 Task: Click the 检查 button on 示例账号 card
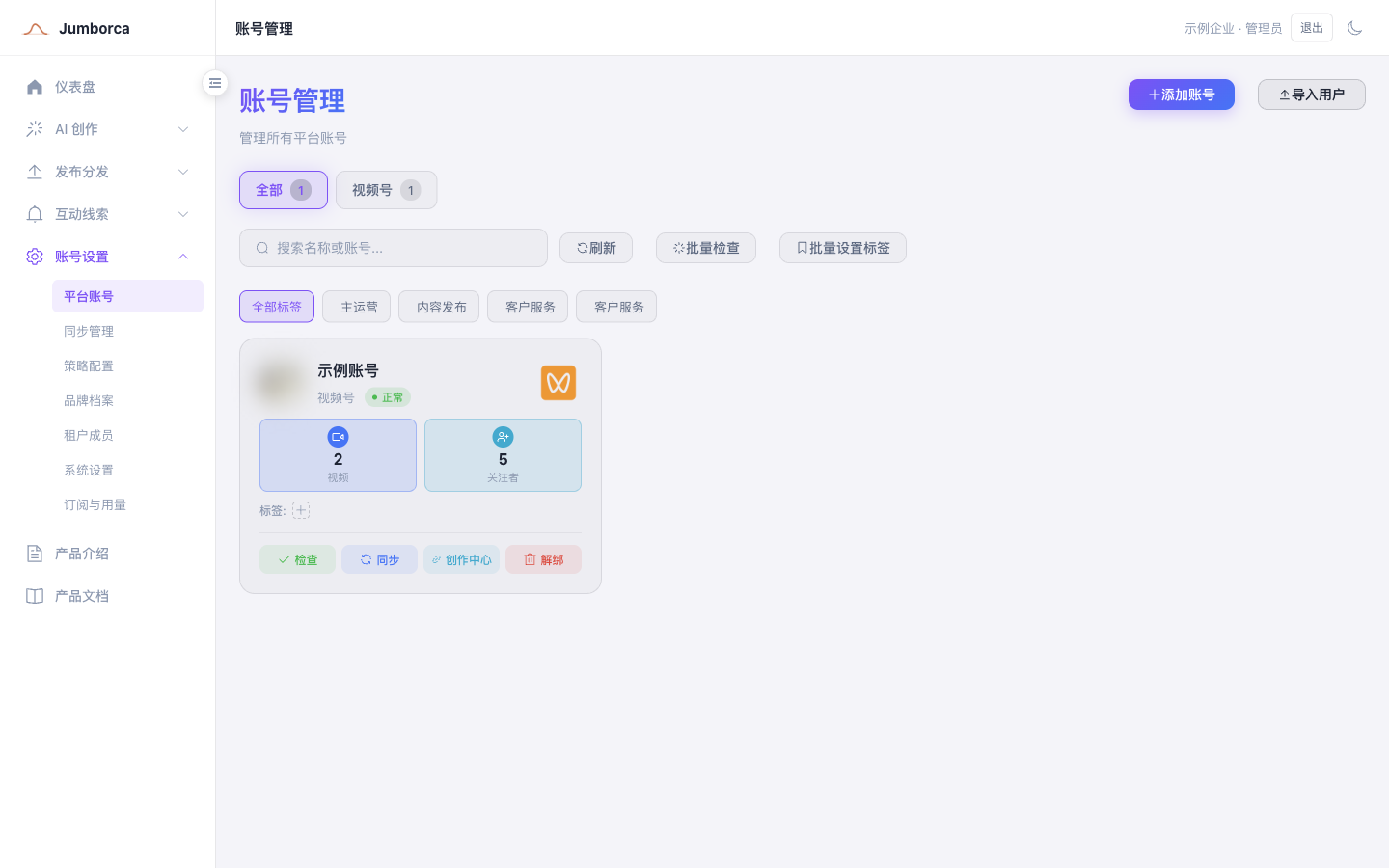point(297,559)
